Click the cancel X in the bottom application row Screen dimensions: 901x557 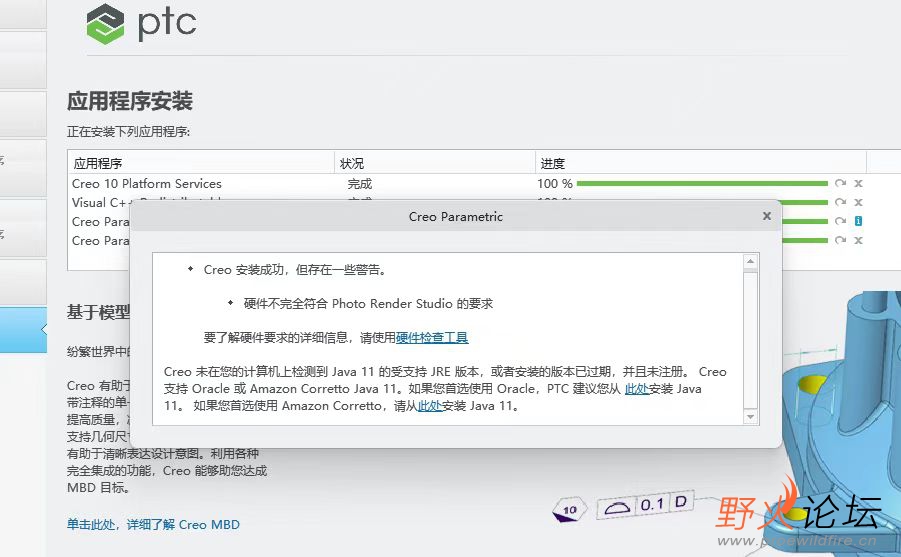pyautogui.click(x=858, y=240)
